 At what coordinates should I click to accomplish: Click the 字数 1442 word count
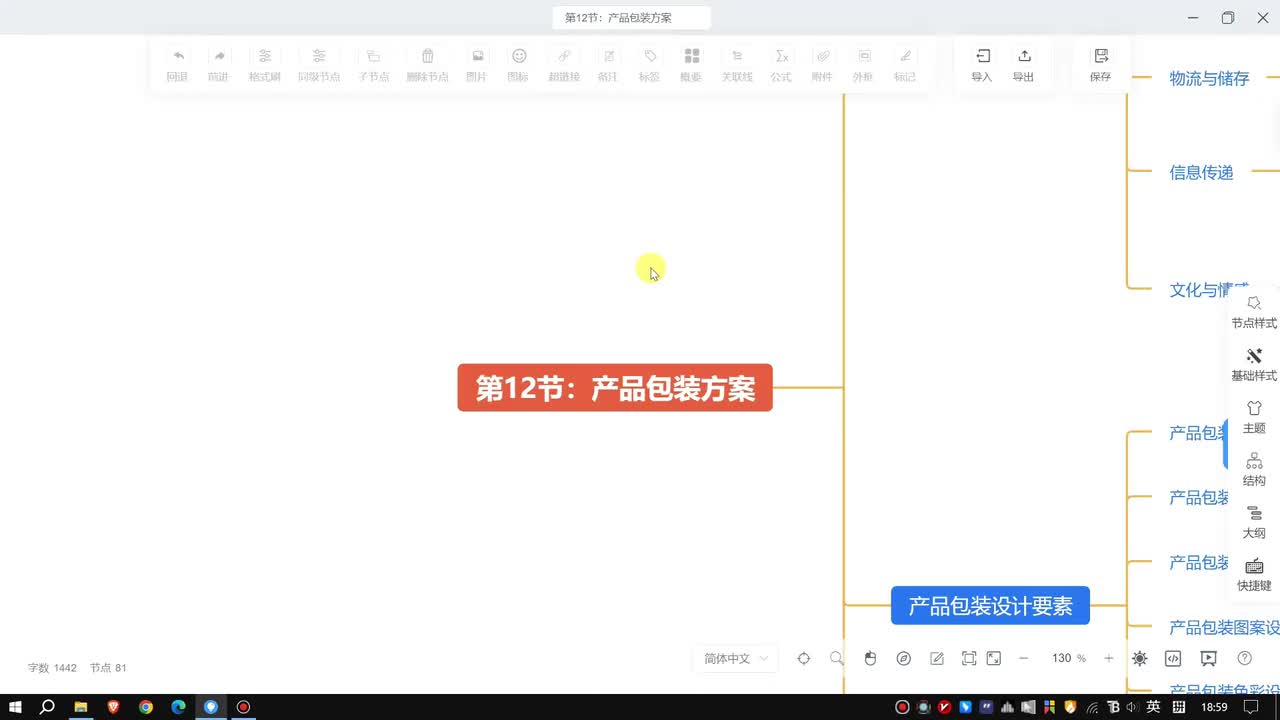(x=52, y=668)
